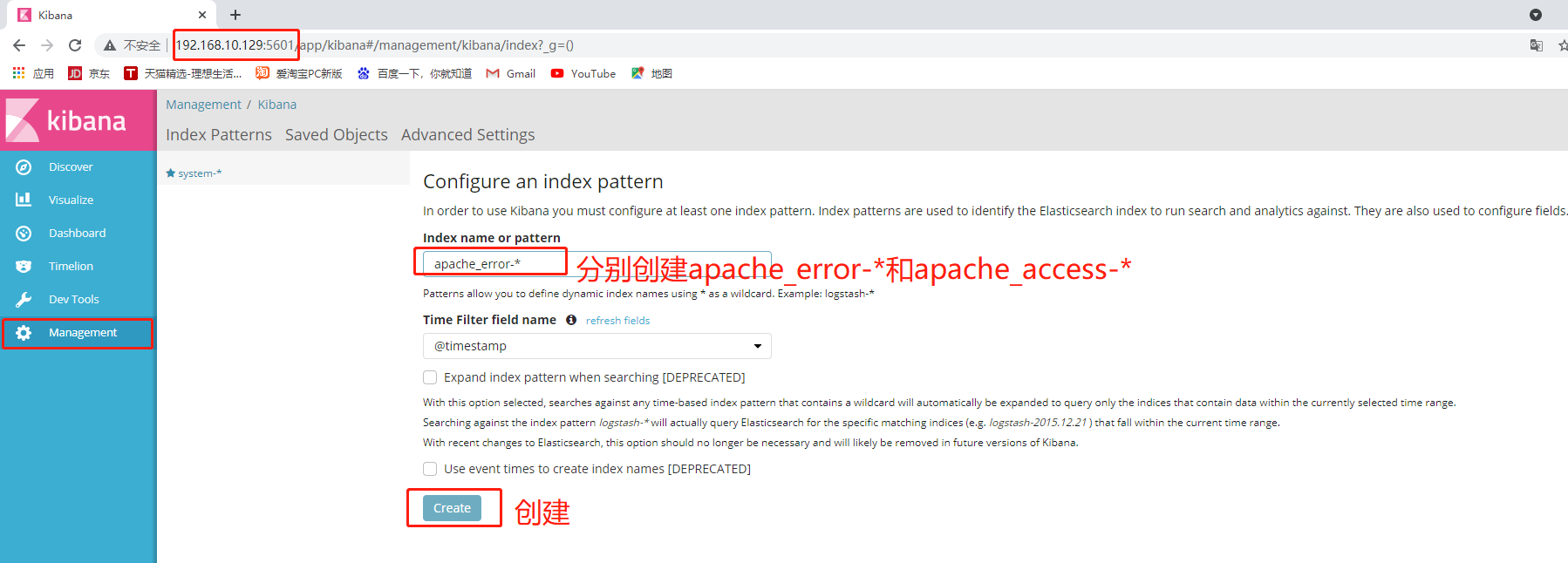Switch to Index Patterns tab
The image size is (1568, 563).
(x=219, y=135)
